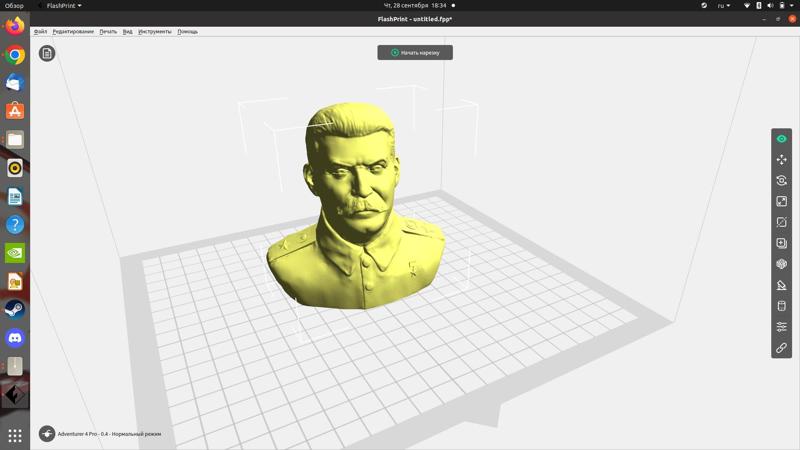Click the sphere-shaped icon in right toolbar
This screenshot has height=450, width=800.
pos(781,264)
